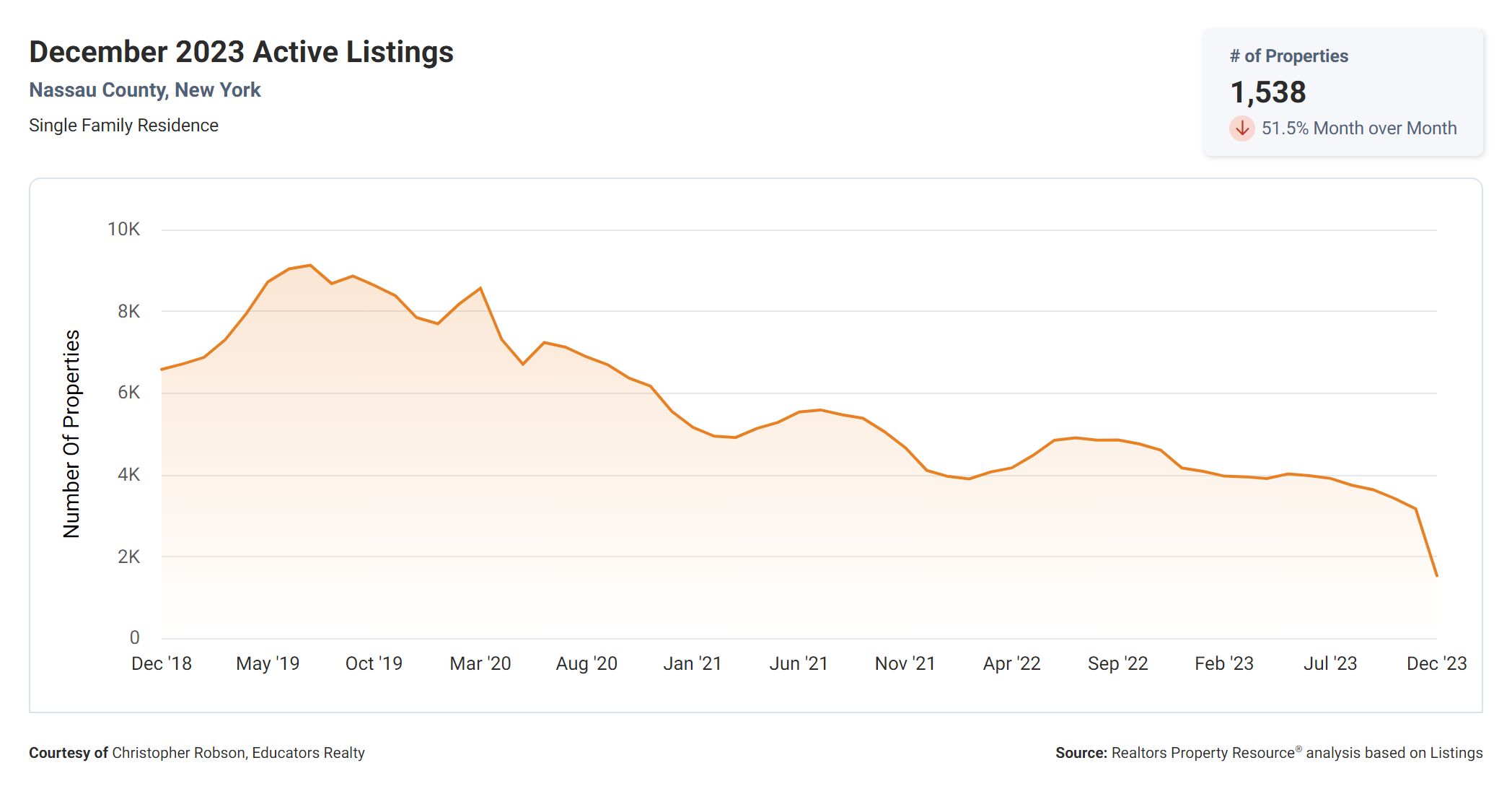This screenshot has height=794, width=1512.
Task: Click the 1,538 properties value
Action: click(x=1268, y=92)
